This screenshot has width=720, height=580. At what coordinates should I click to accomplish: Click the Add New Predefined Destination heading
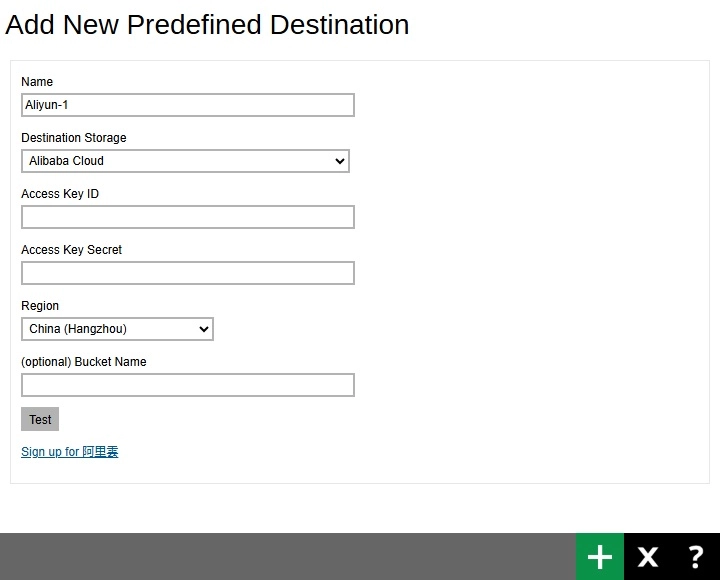pyautogui.click(x=207, y=25)
